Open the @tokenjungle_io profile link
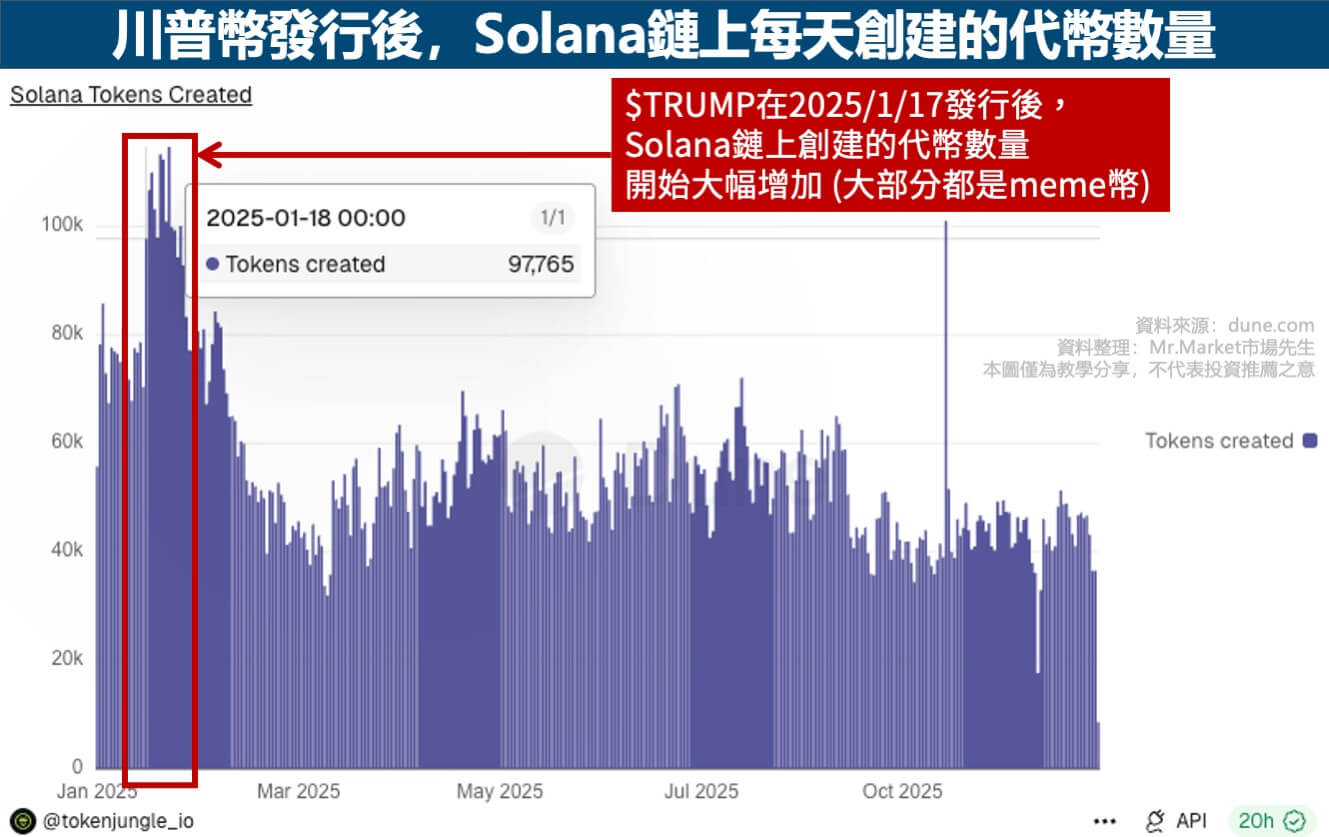Viewport: 1329px width, 837px height. click(118, 821)
